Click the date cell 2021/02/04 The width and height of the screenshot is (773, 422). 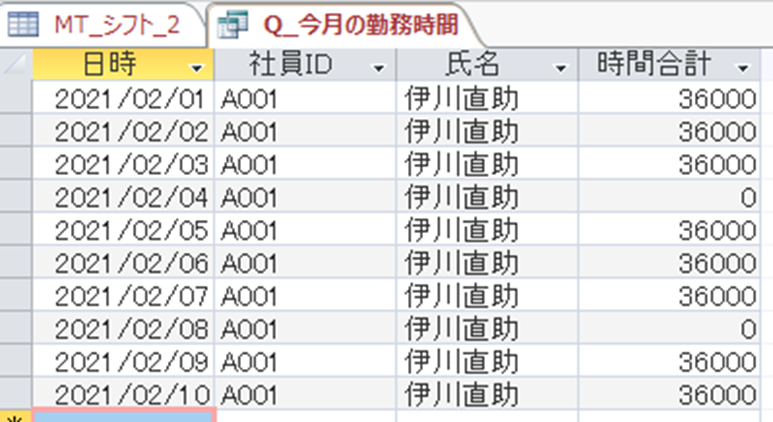click(x=129, y=197)
